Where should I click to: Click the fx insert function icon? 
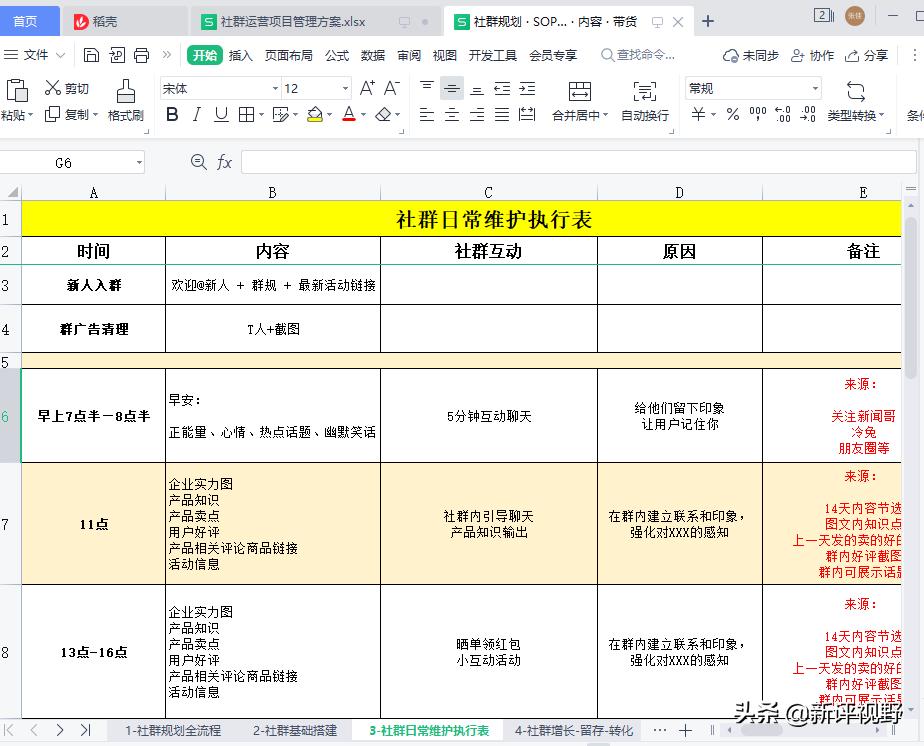pyautogui.click(x=225, y=161)
